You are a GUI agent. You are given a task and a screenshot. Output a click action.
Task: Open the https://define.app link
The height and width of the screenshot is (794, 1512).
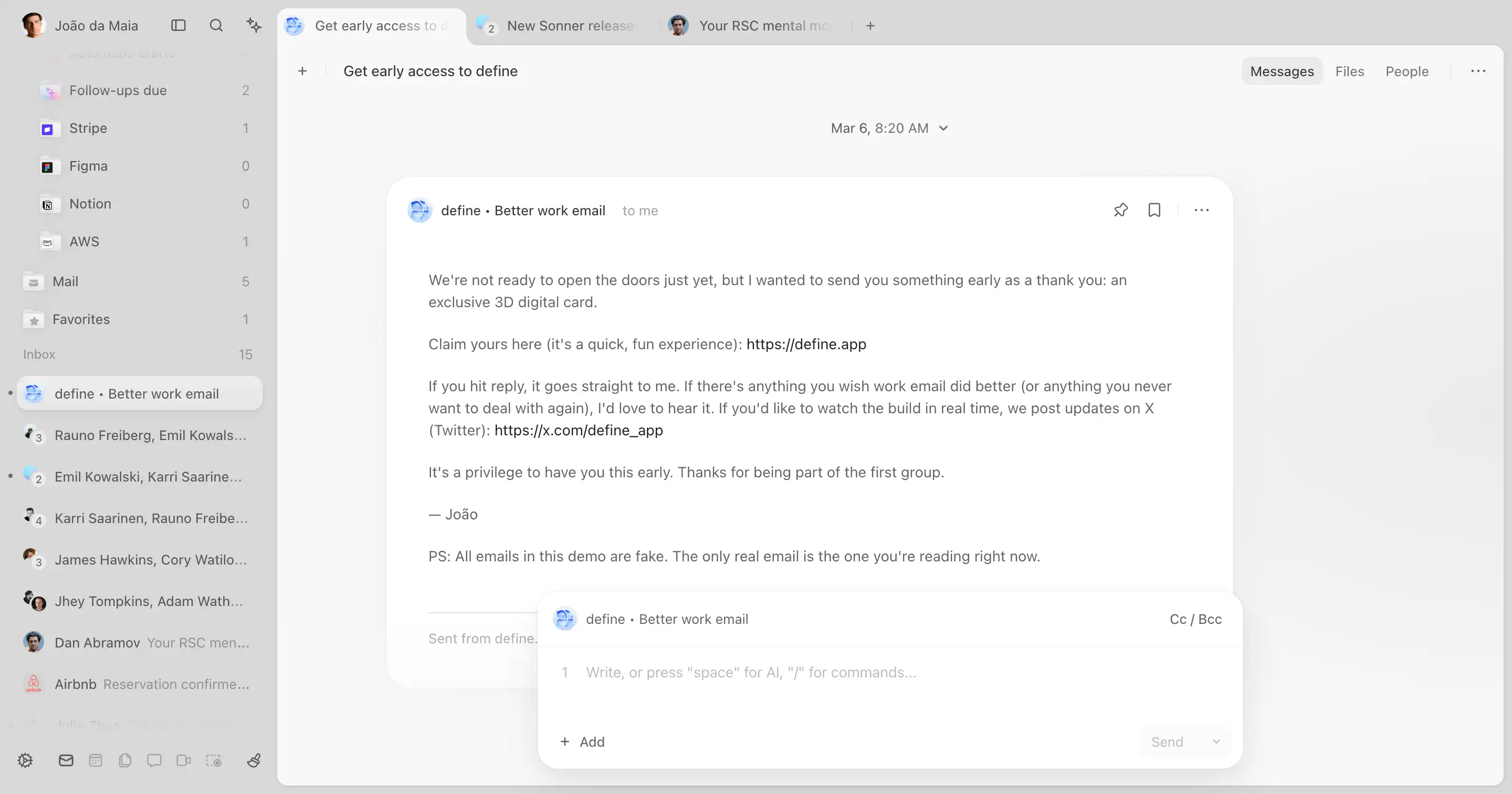click(806, 344)
